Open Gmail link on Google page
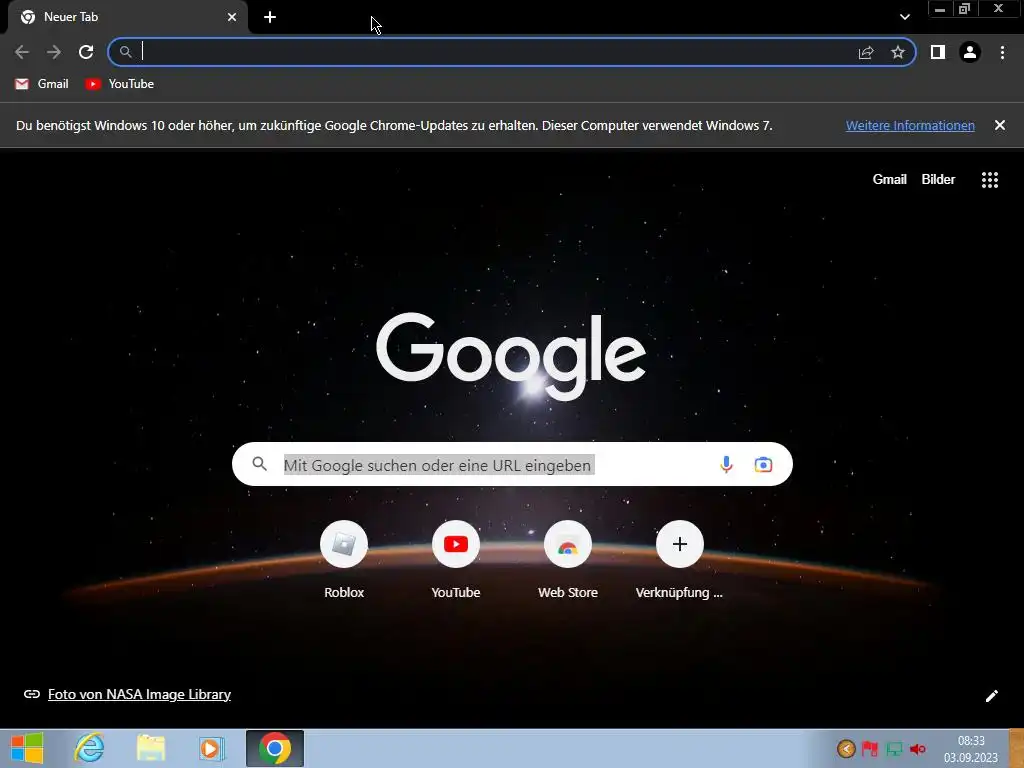This screenshot has width=1024, height=768. coord(889,180)
